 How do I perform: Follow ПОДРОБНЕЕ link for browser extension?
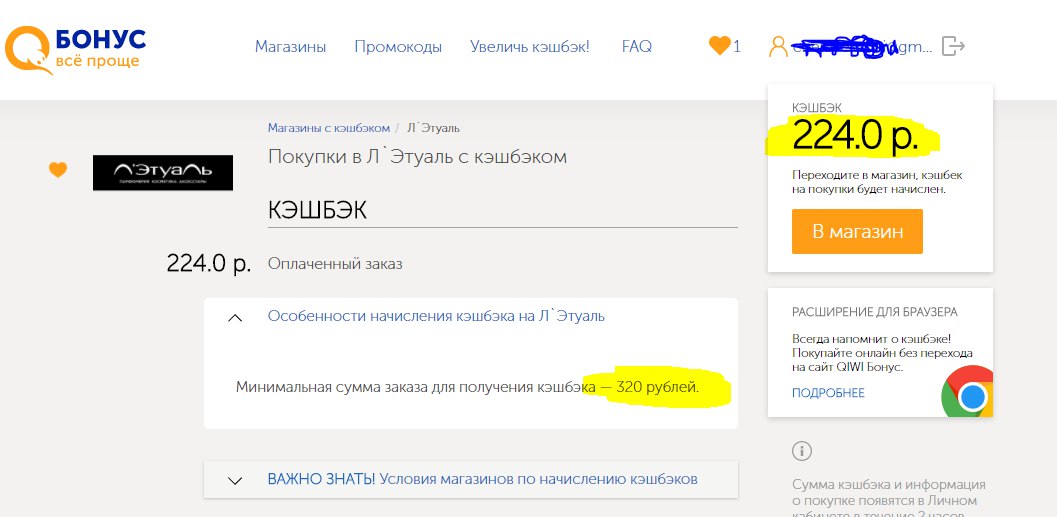pyautogui.click(x=828, y=393)
